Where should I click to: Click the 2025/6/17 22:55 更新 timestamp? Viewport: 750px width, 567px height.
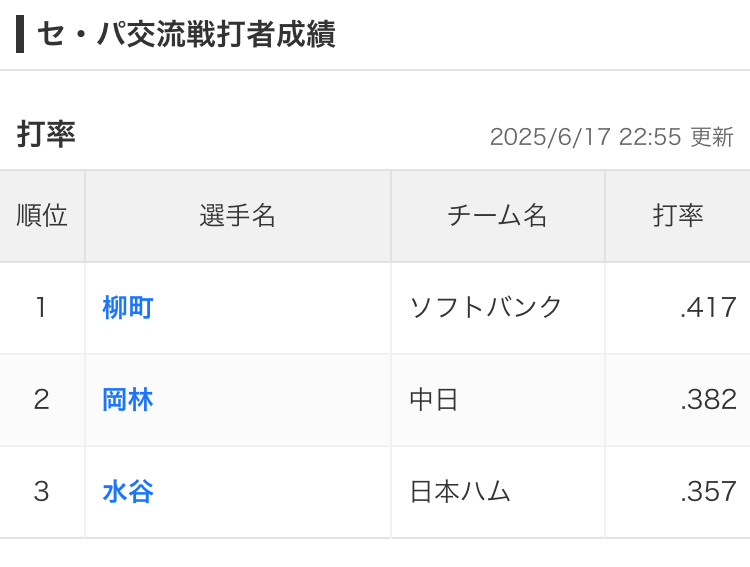click(611, 137)
